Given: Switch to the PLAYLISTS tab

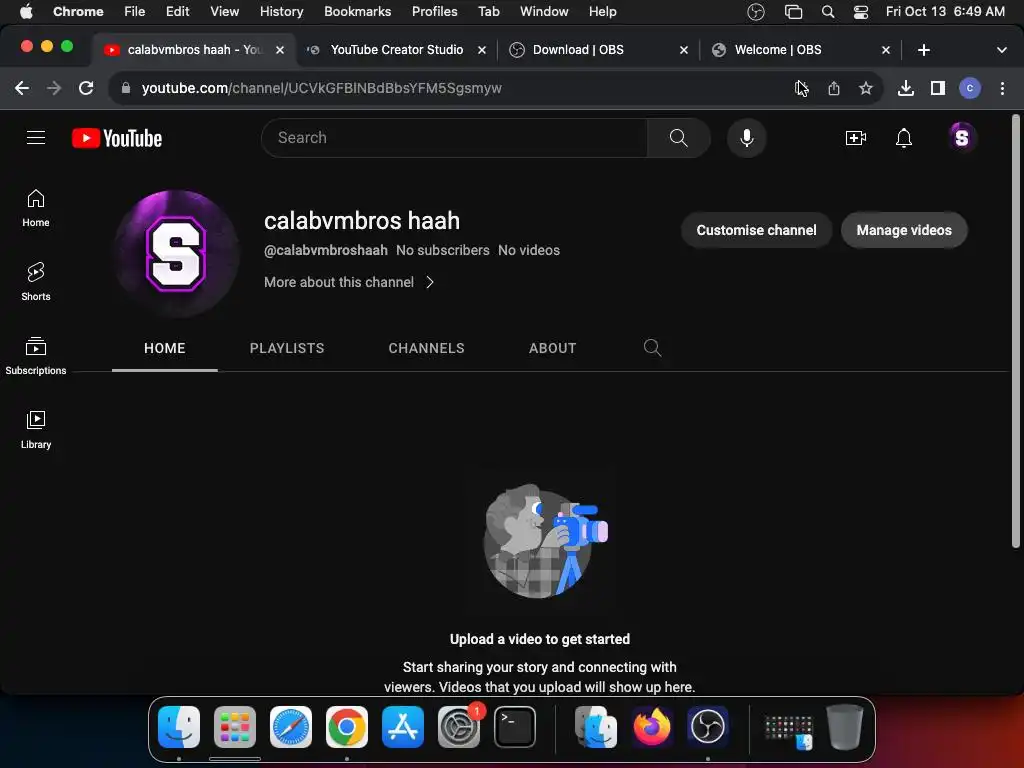Looking at the screenshot, I should [287, 348].
